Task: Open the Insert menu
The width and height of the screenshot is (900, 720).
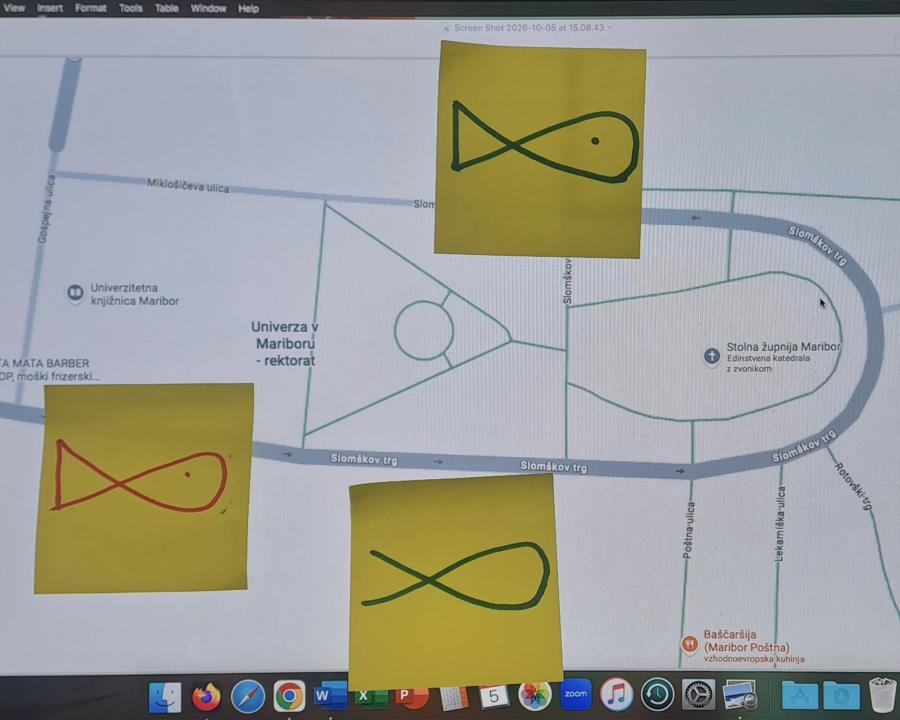Action: tap(50, 8)
